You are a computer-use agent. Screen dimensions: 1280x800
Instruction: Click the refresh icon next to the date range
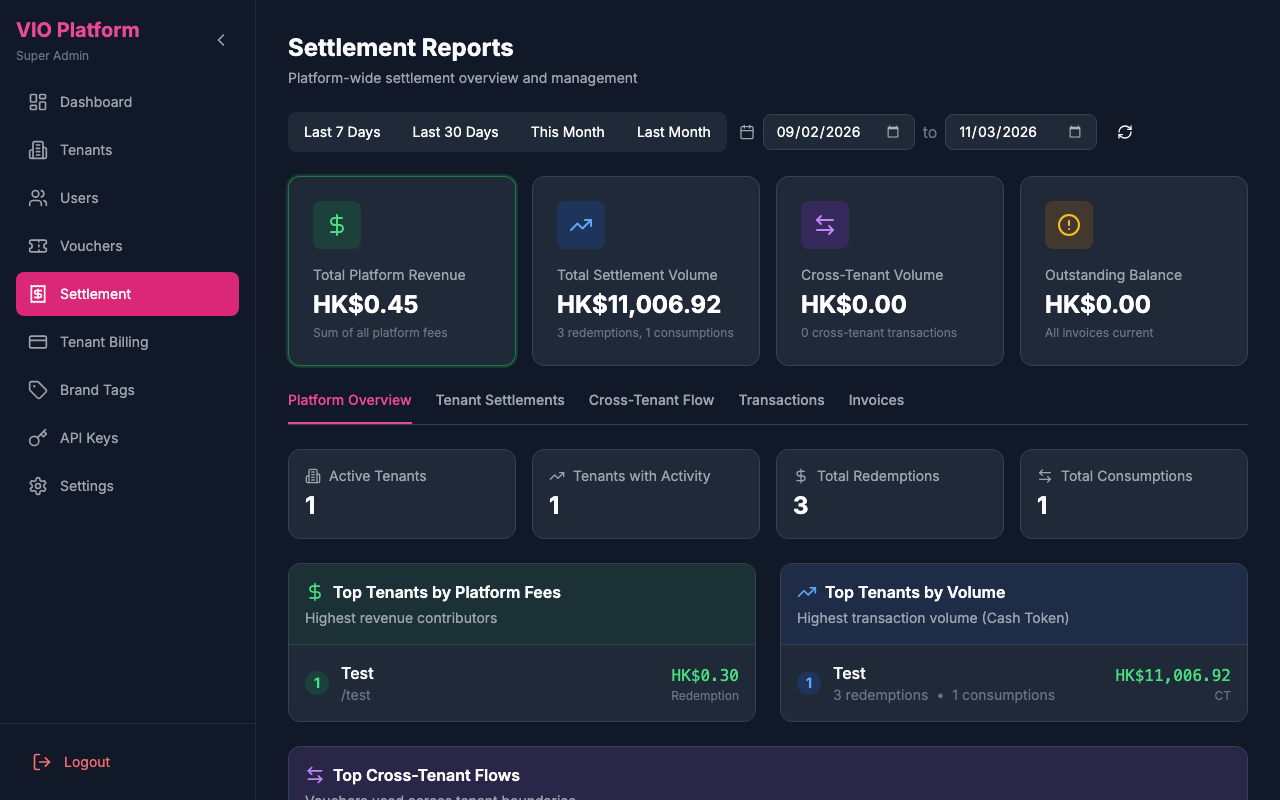[x=1124, y=131]
